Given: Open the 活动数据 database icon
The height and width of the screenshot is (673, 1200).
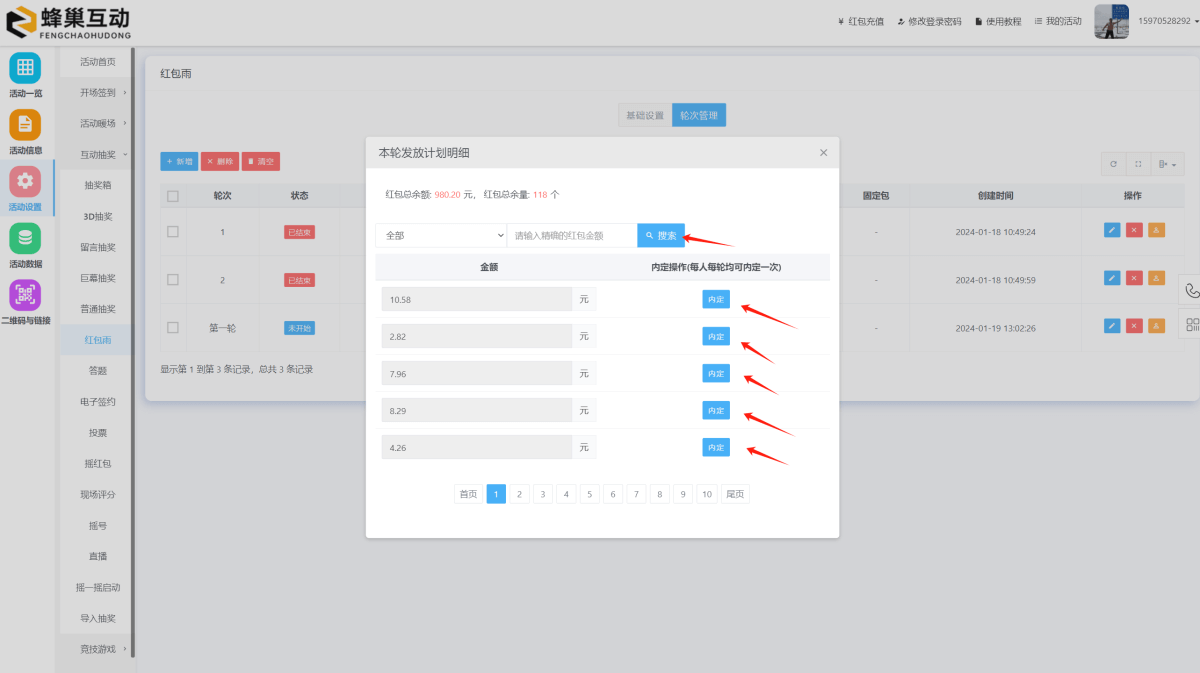Looking at the screenshot, I should (x=25, y=239).
